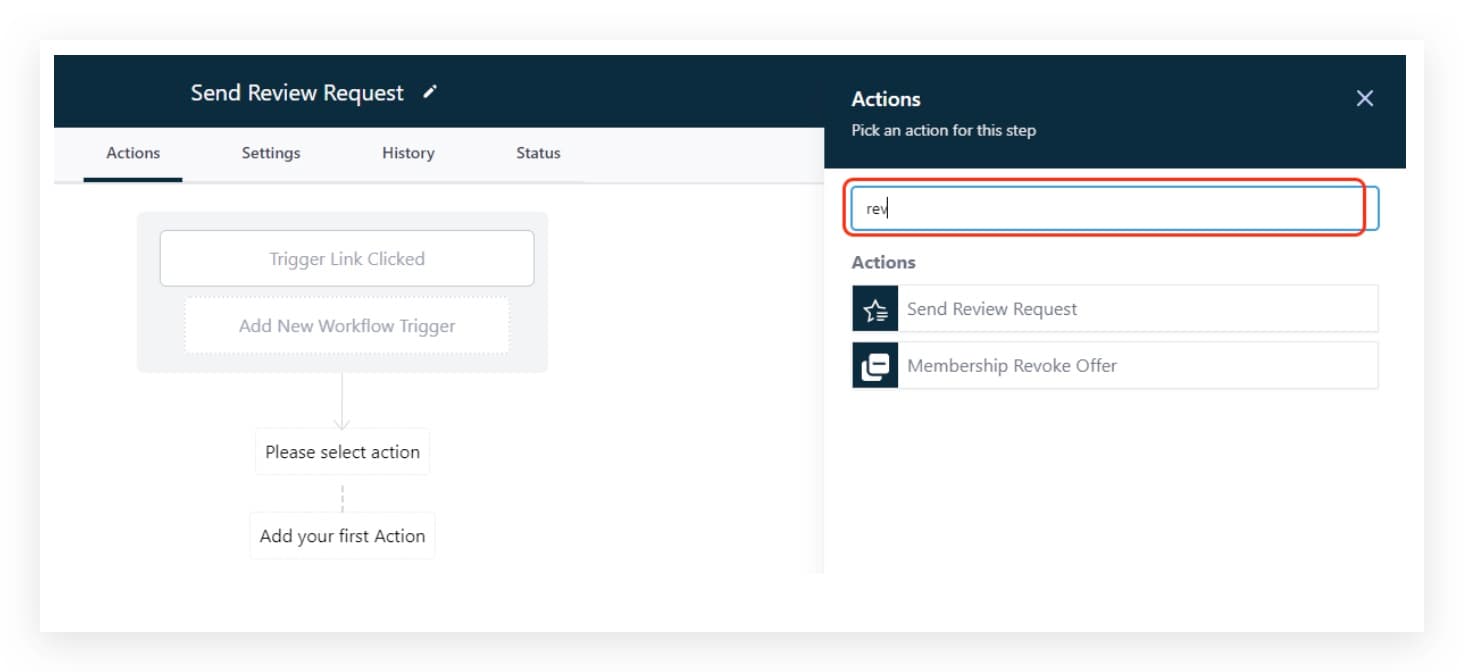The height and width of the screenshot is (672, 1464).
Task: Click the star icon for Send Review Request
Action: [875, 309]
